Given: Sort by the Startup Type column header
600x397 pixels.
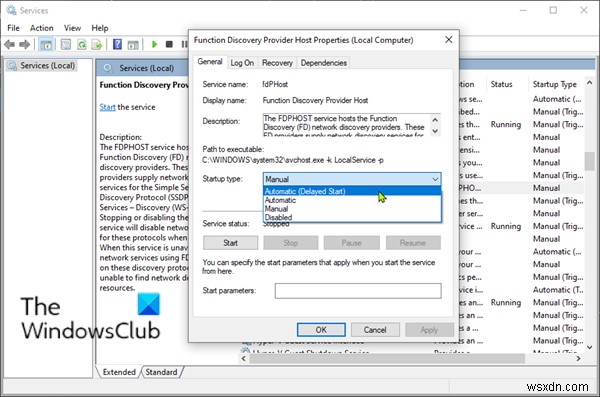Looking at the screenshot, I should point(555,84).
